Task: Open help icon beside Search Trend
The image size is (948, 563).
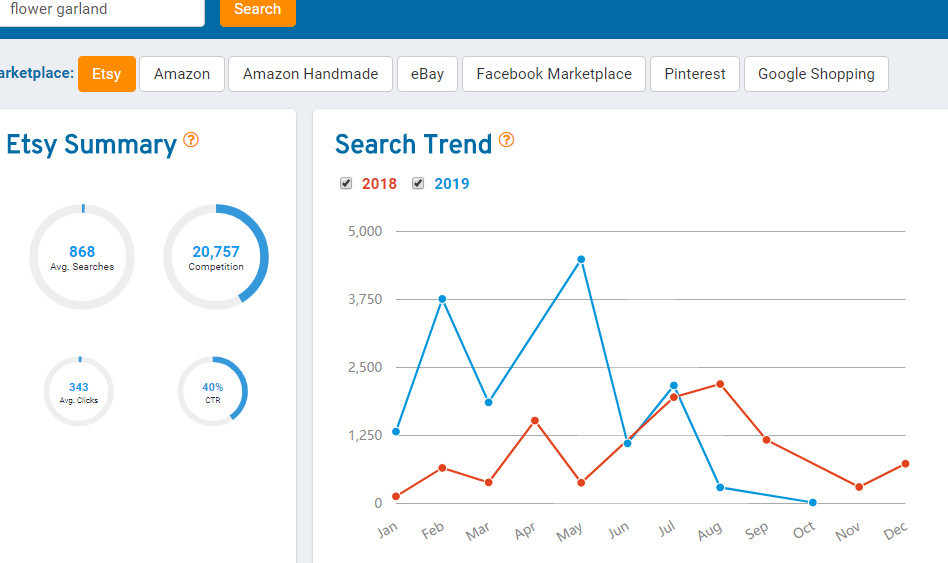Action: point(507,140)
